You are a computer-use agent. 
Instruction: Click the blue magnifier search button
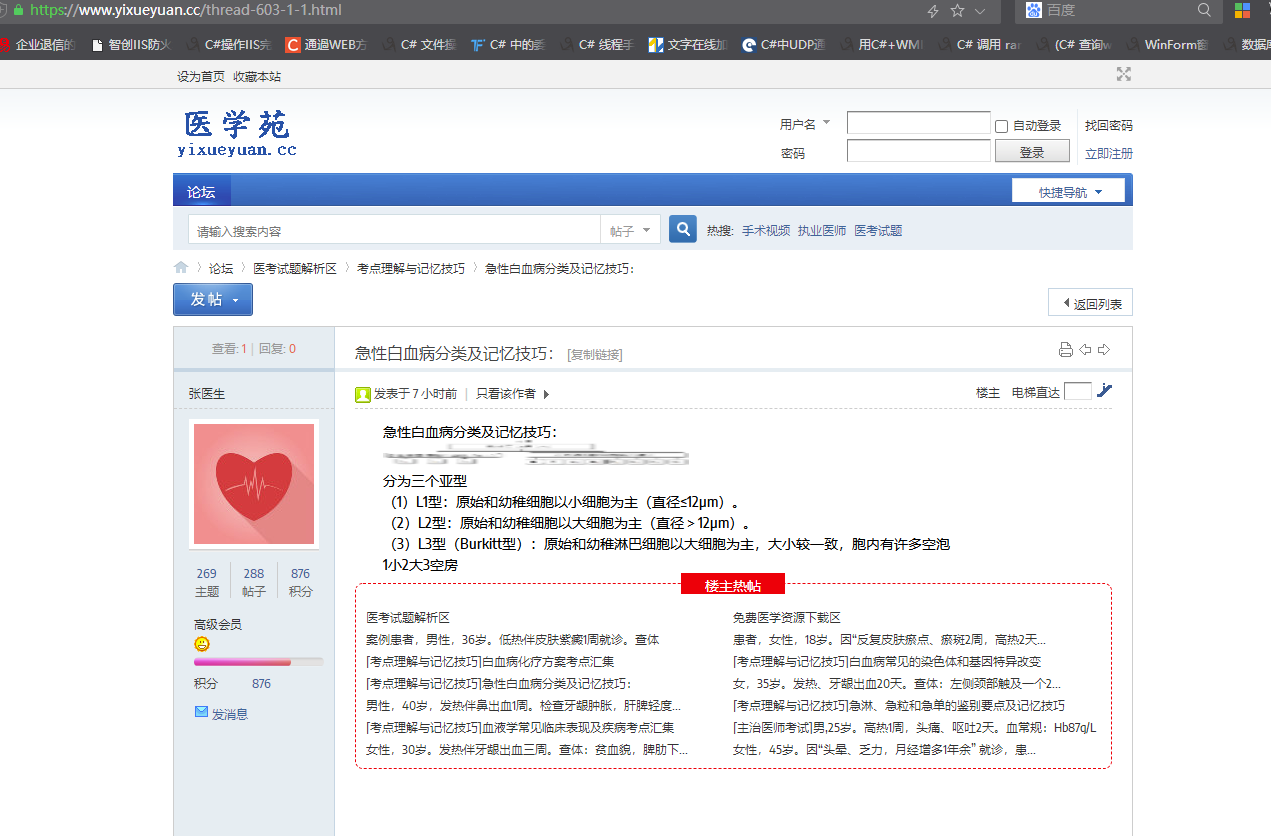pos(682,230)
